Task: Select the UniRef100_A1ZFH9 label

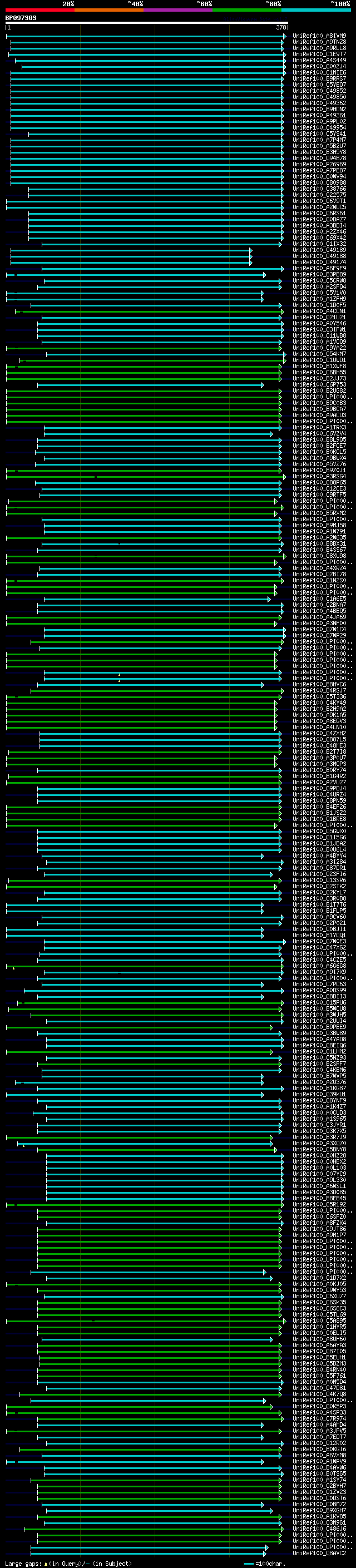Action: coord(319,299)
